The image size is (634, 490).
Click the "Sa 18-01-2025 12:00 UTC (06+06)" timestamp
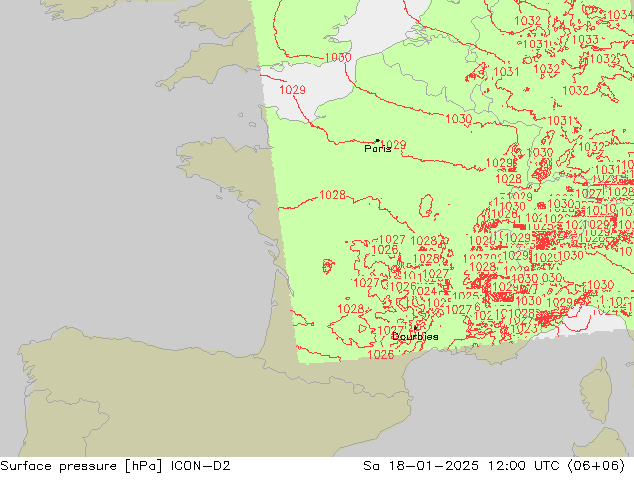point(494,466)
